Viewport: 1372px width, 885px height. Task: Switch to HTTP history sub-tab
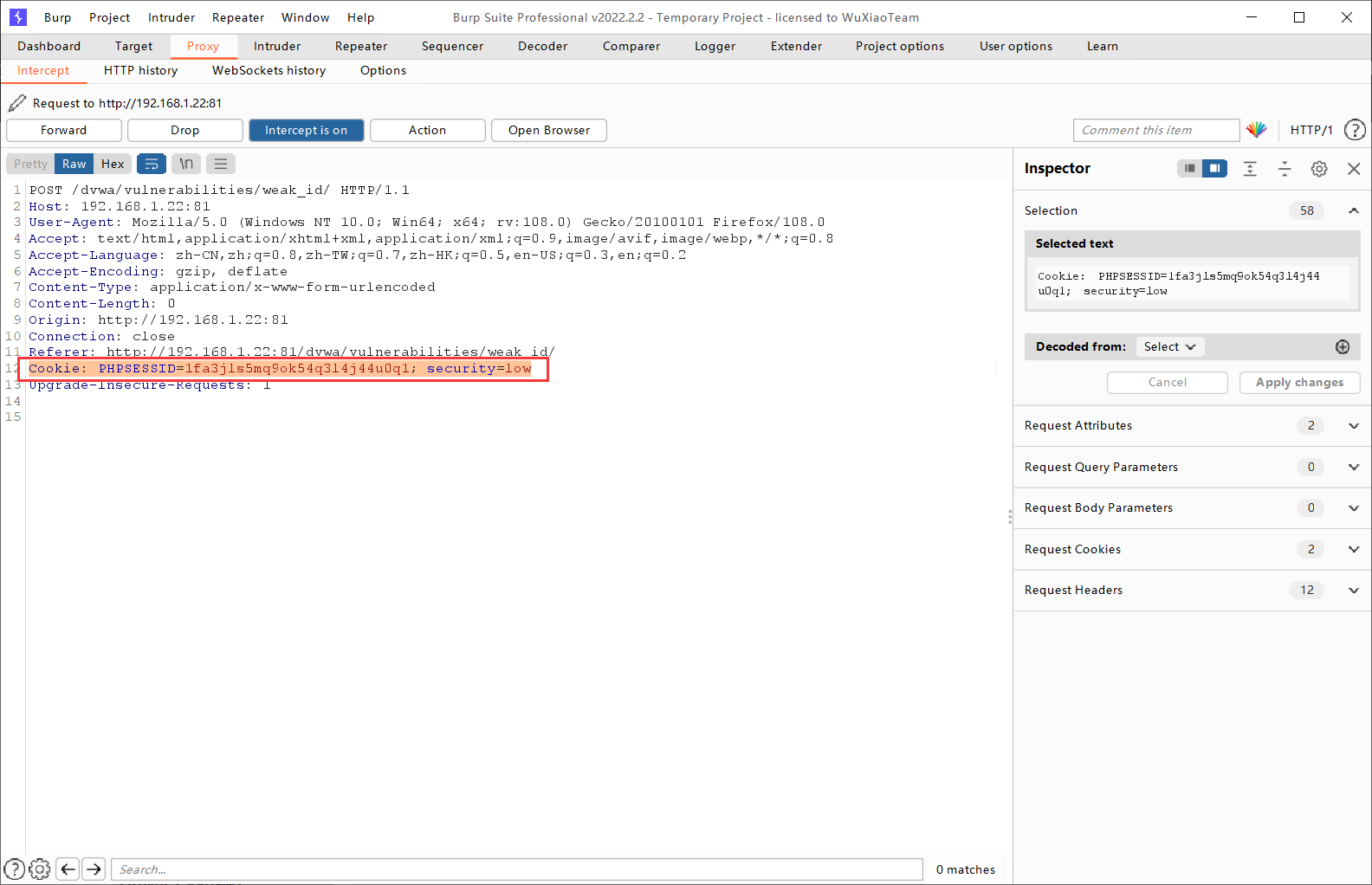(140, 71)
